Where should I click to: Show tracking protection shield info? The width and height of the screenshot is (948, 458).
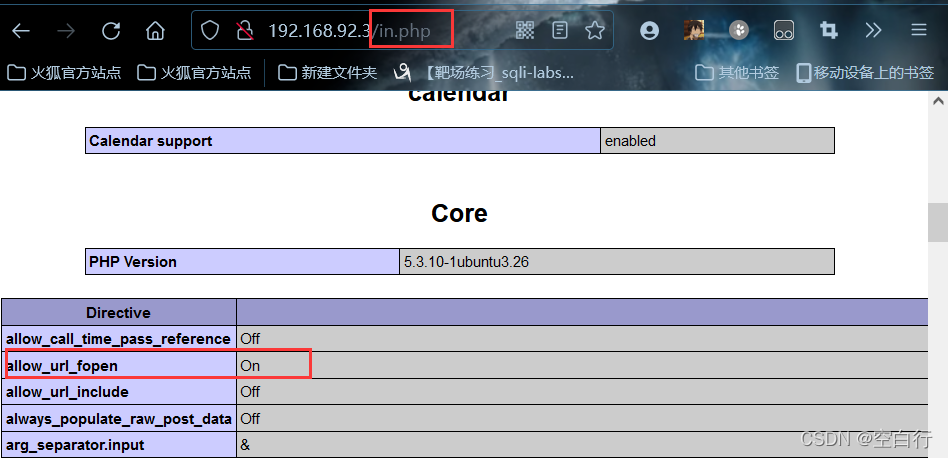(210, 31)
